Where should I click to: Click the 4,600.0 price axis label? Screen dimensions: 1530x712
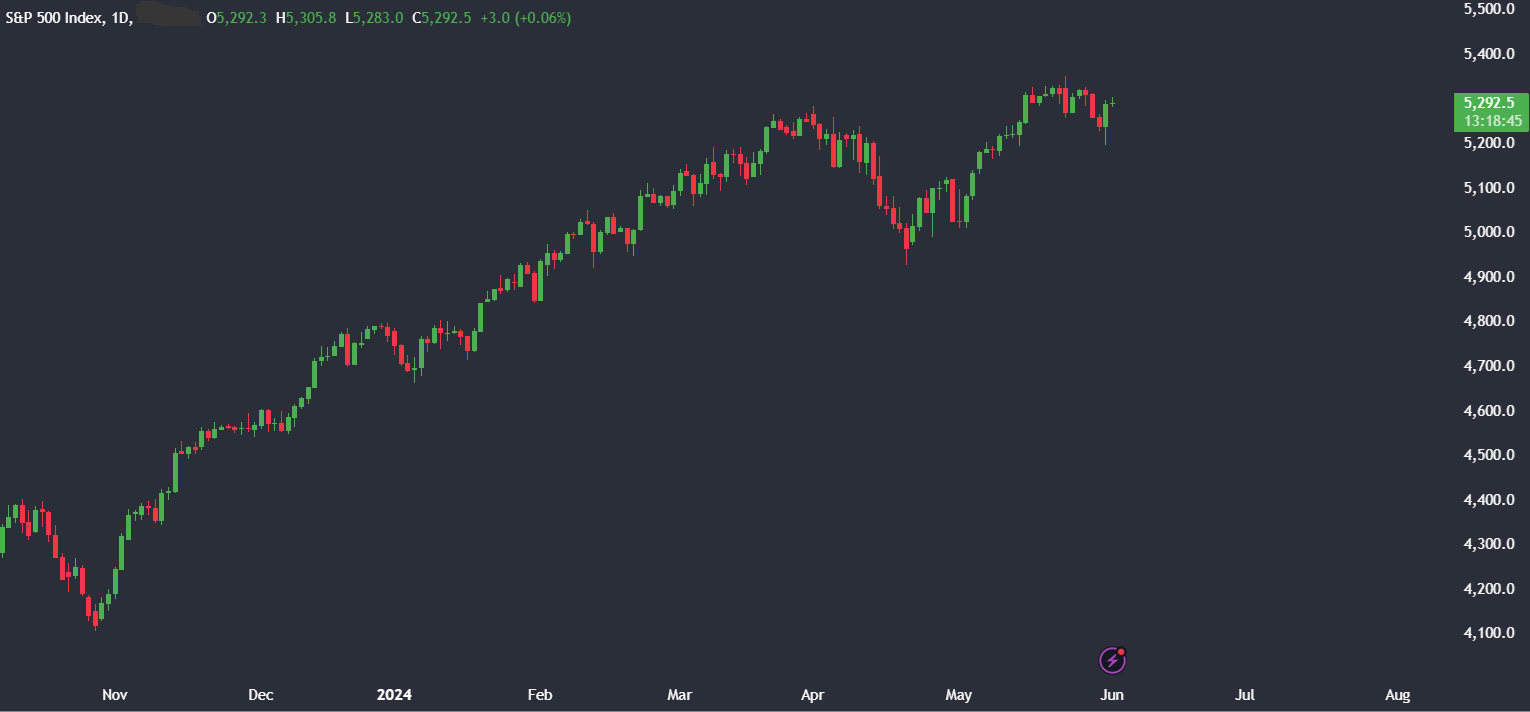1489,411
